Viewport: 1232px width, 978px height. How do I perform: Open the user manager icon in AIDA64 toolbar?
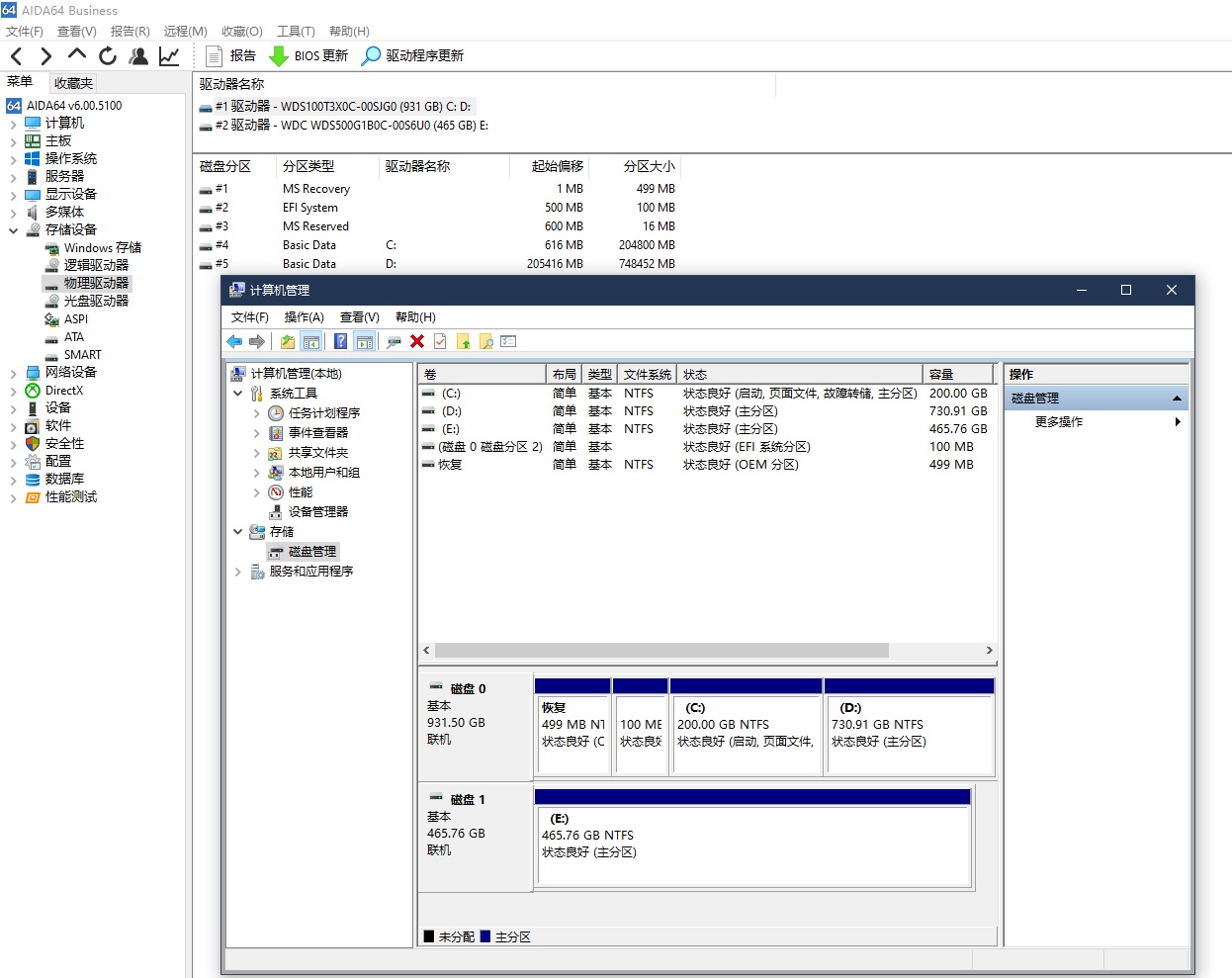coord(138,56)
